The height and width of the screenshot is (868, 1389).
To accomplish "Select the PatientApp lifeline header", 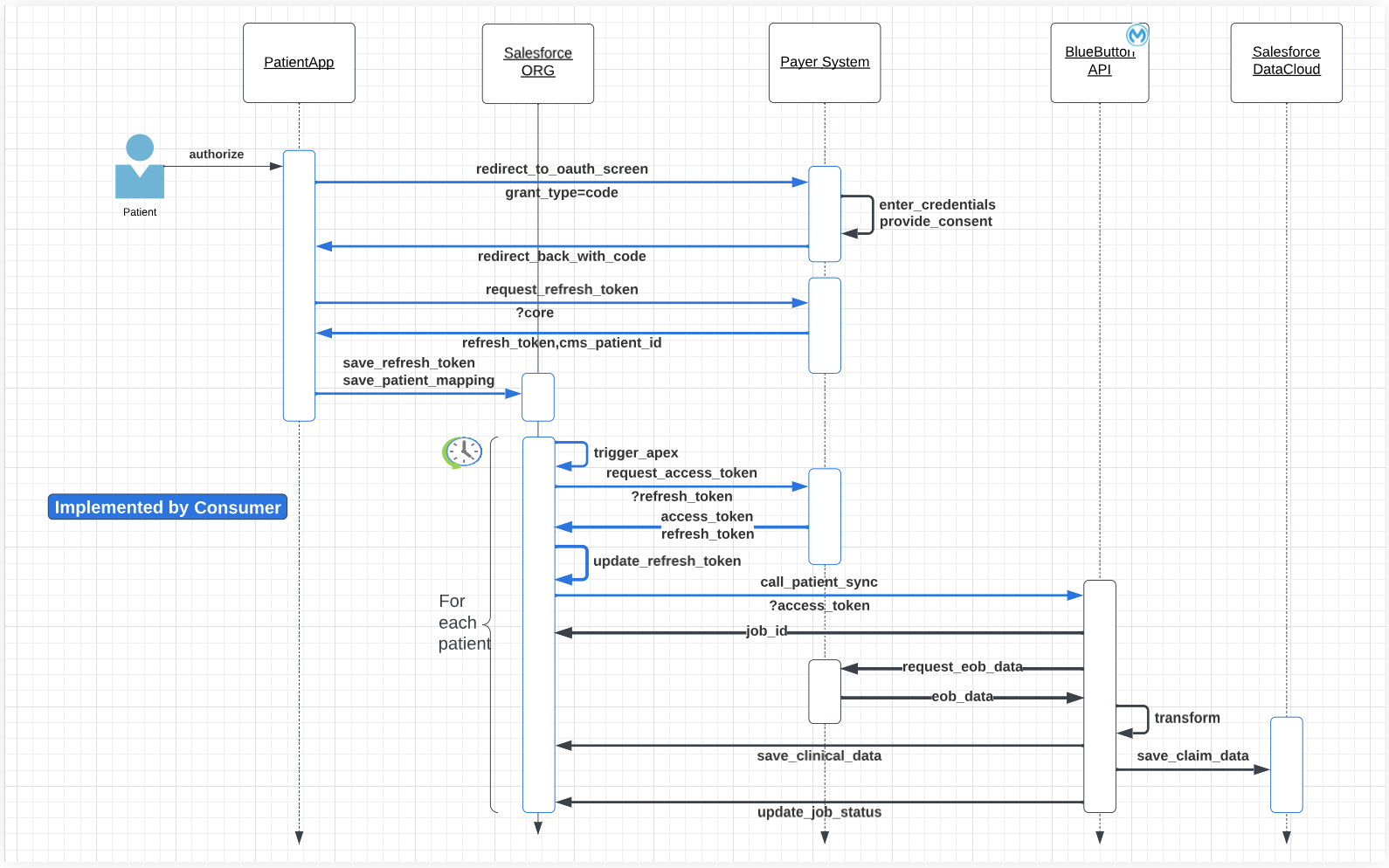I will pos(299,63).
